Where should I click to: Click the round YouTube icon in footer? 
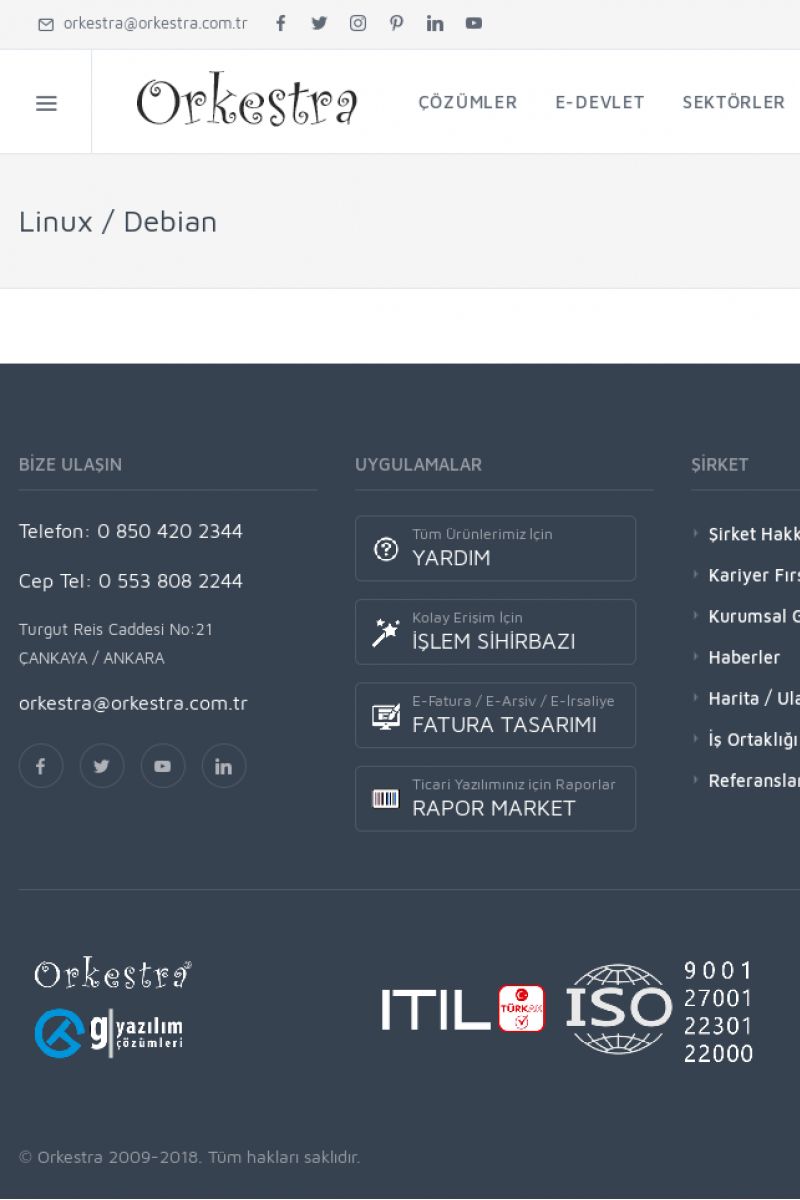click(163, 766)
